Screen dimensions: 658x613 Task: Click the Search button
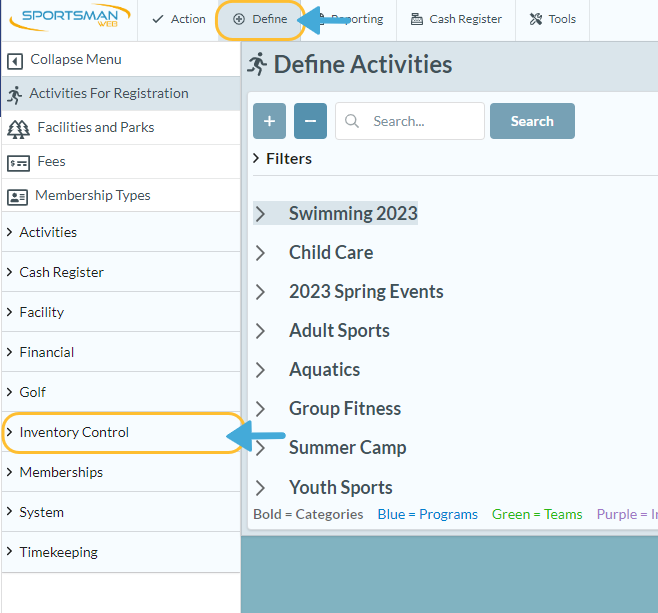(x=532, y=121)
